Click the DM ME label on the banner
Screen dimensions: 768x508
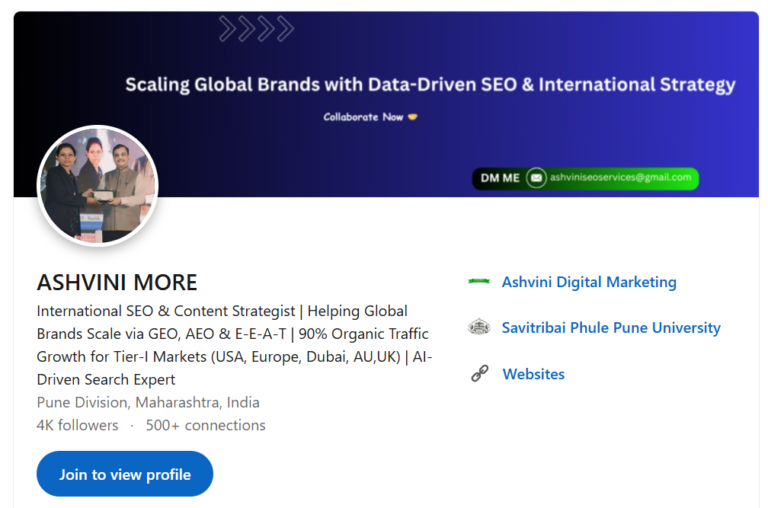(500, 178)
